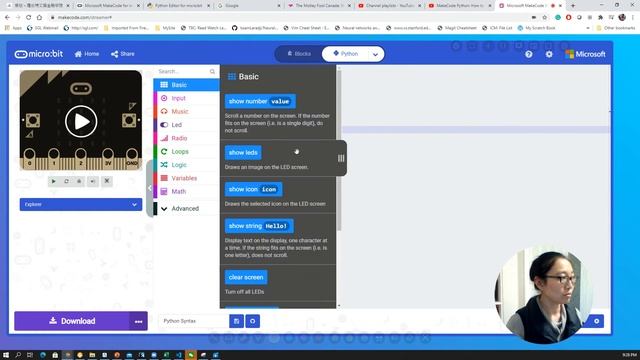Viewport: 640px width, 360px height.
Task: Expand the Advanced toolbox section
Action: (x=187, y=209)
